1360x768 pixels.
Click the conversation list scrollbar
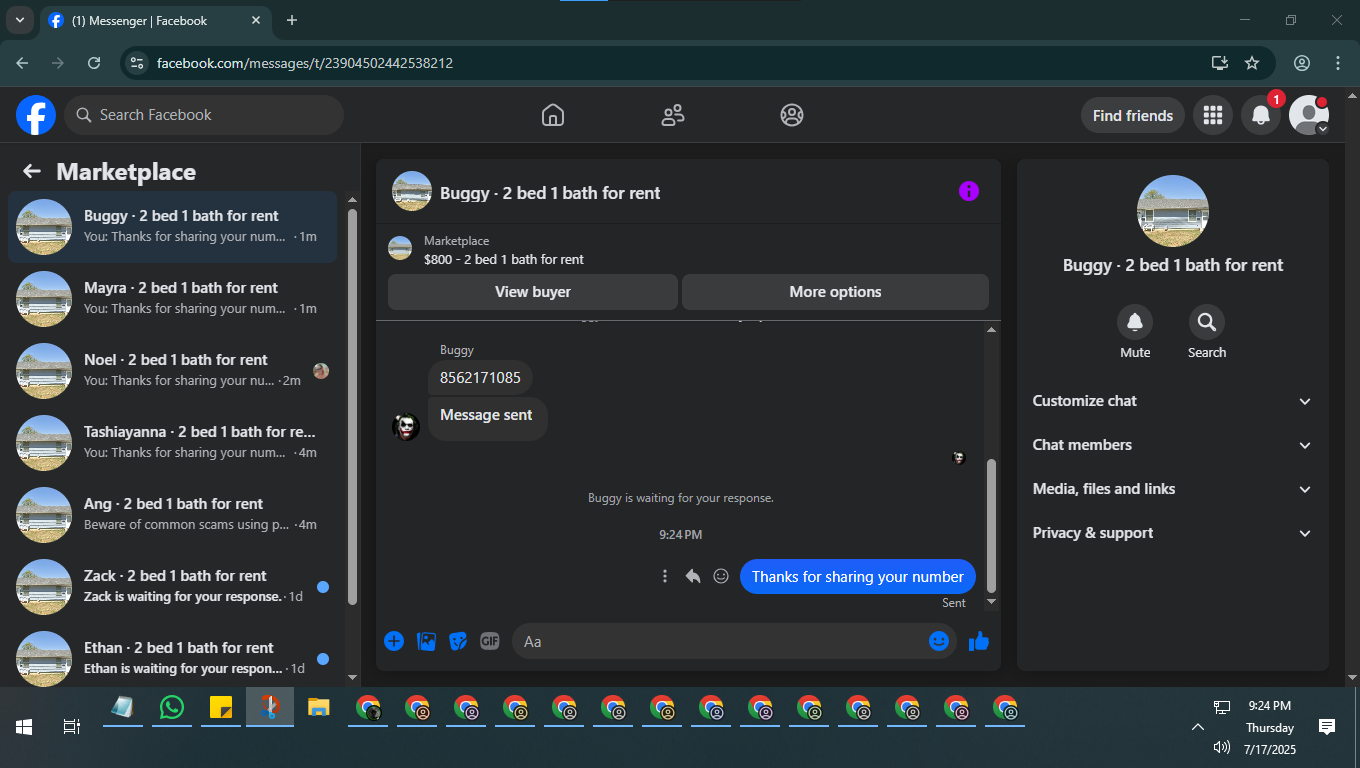point(352,405)
